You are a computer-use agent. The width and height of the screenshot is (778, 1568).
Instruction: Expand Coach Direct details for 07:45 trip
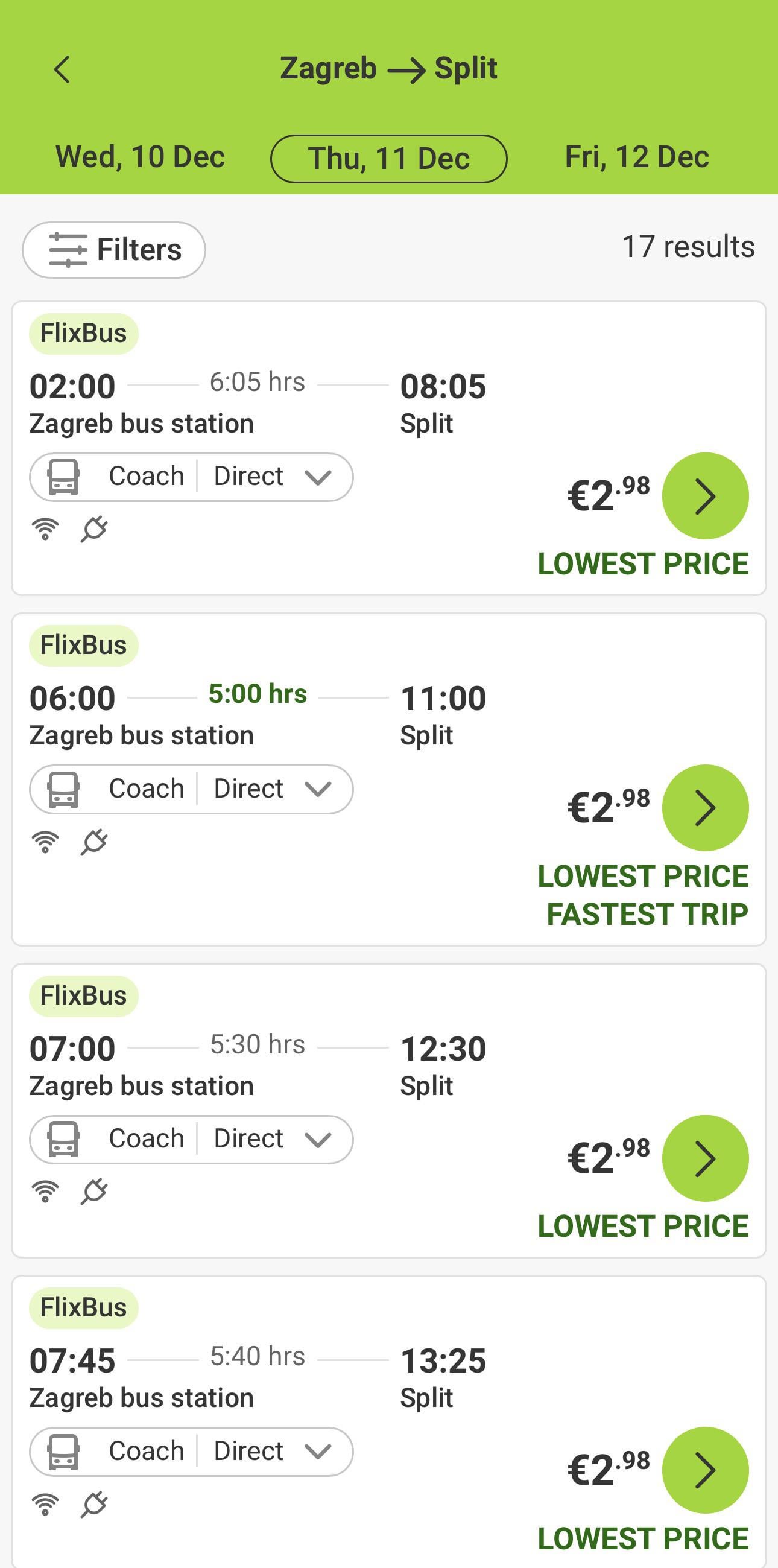point(191,1451)
